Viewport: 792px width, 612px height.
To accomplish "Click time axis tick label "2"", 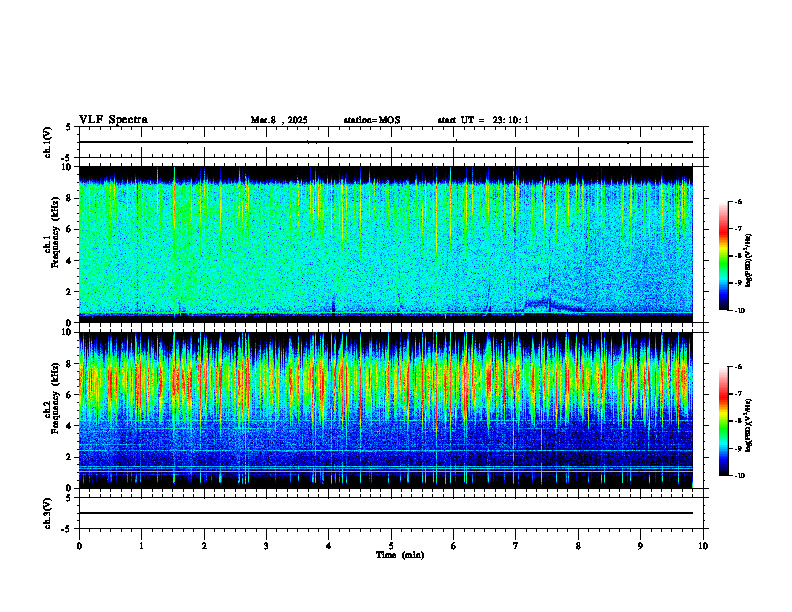I will [x=204, y=546].
